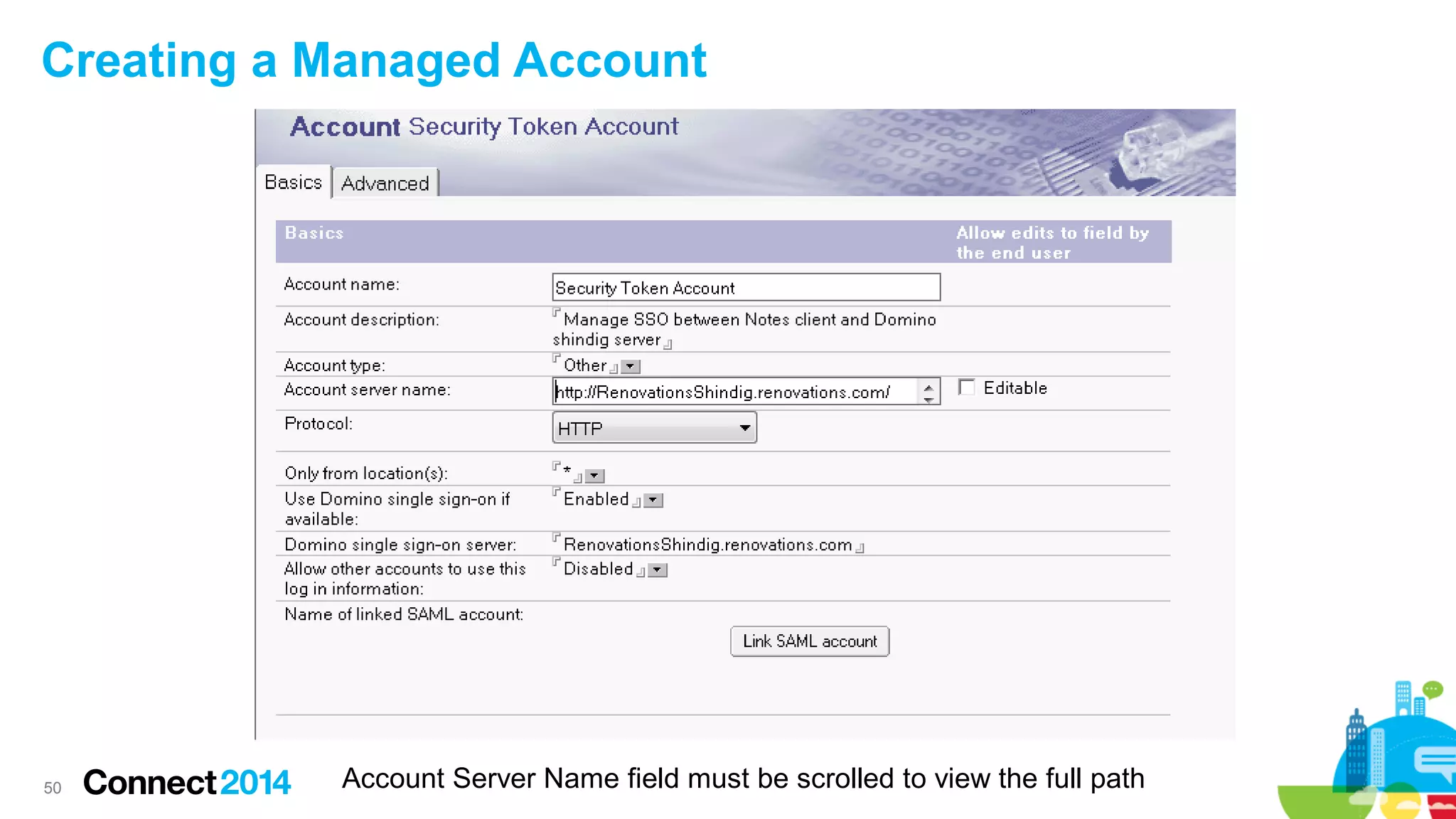1456x819 pixels.
Task: Open the Protocol HTTP combo box
Action: pos(654,428)
